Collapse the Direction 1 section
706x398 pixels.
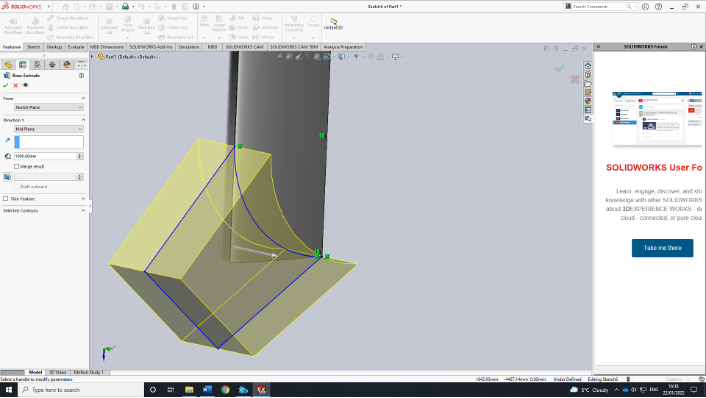point(83,120)
